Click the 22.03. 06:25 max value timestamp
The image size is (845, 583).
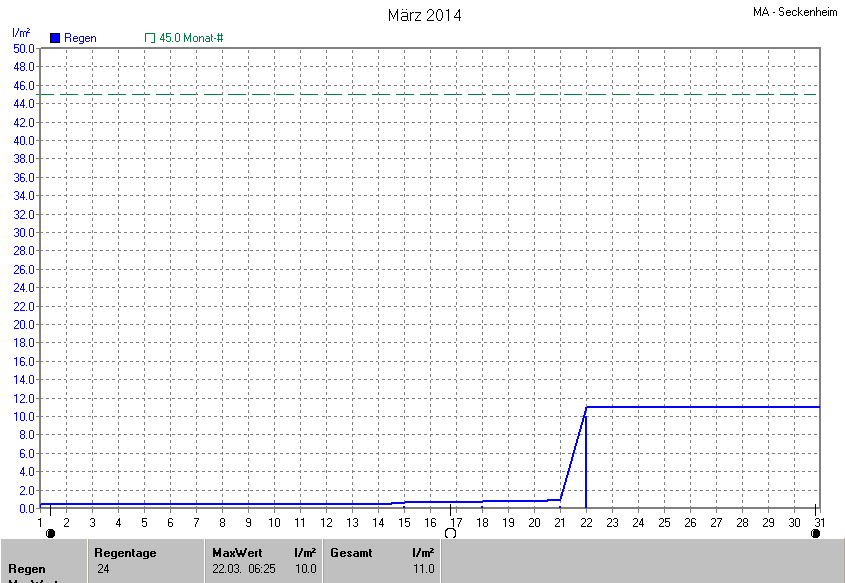point(243,569)
